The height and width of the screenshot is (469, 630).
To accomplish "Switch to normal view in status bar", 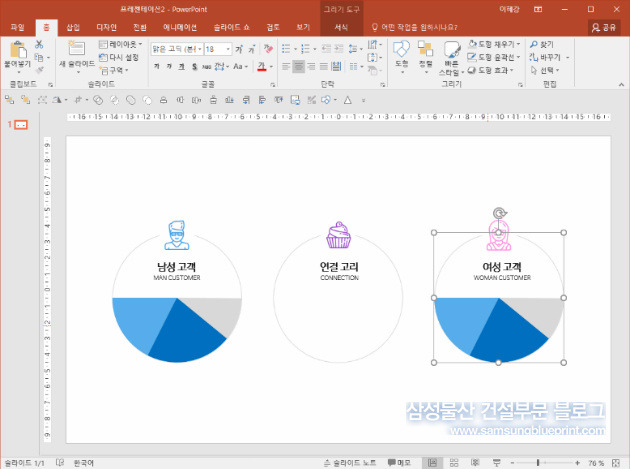I will 432,463.
